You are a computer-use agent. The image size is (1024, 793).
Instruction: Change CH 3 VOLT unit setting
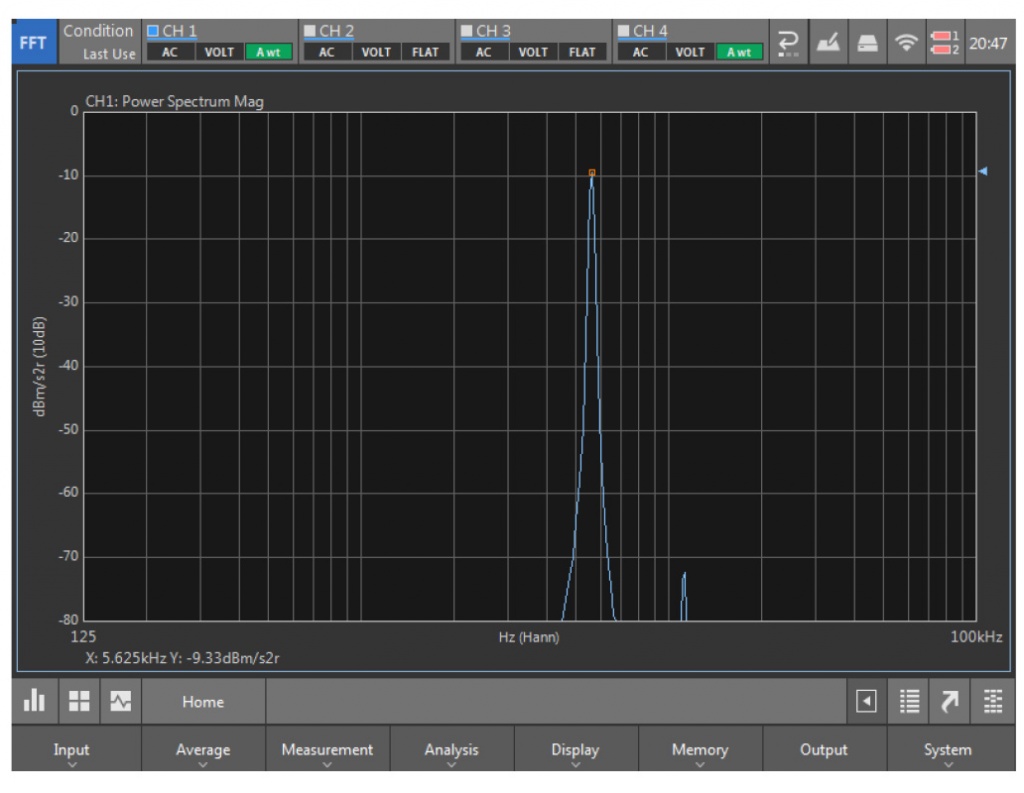[x=533, y=52]
